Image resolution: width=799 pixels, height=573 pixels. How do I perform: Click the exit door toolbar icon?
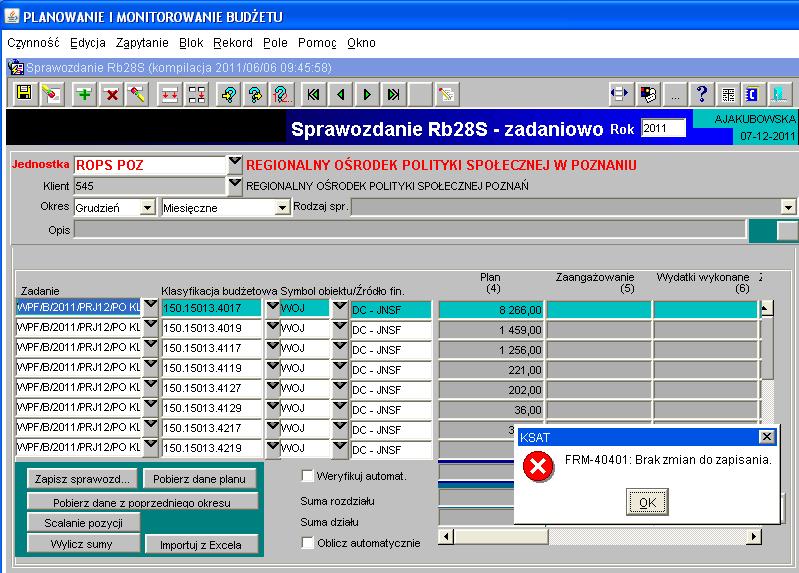click(780, 94)
